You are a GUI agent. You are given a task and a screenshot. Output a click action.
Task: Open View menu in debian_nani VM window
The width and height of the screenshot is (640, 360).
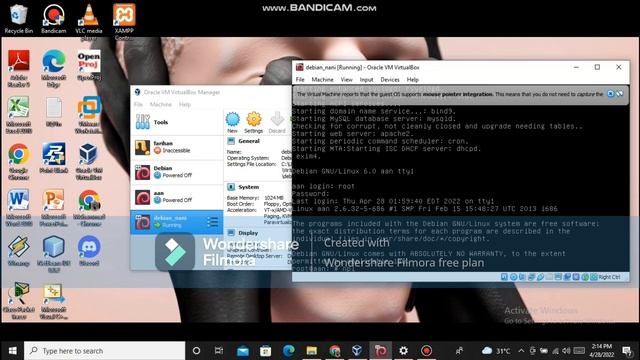(x=347, y=80)
